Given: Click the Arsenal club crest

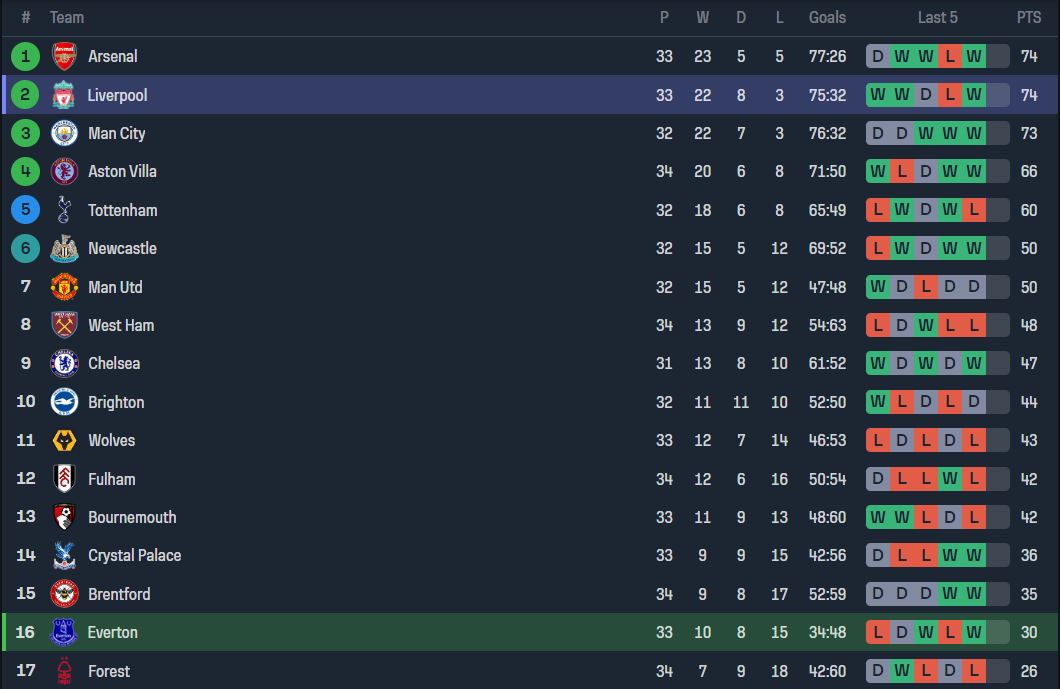Looking at the screenshot, I should pos(64,56).
